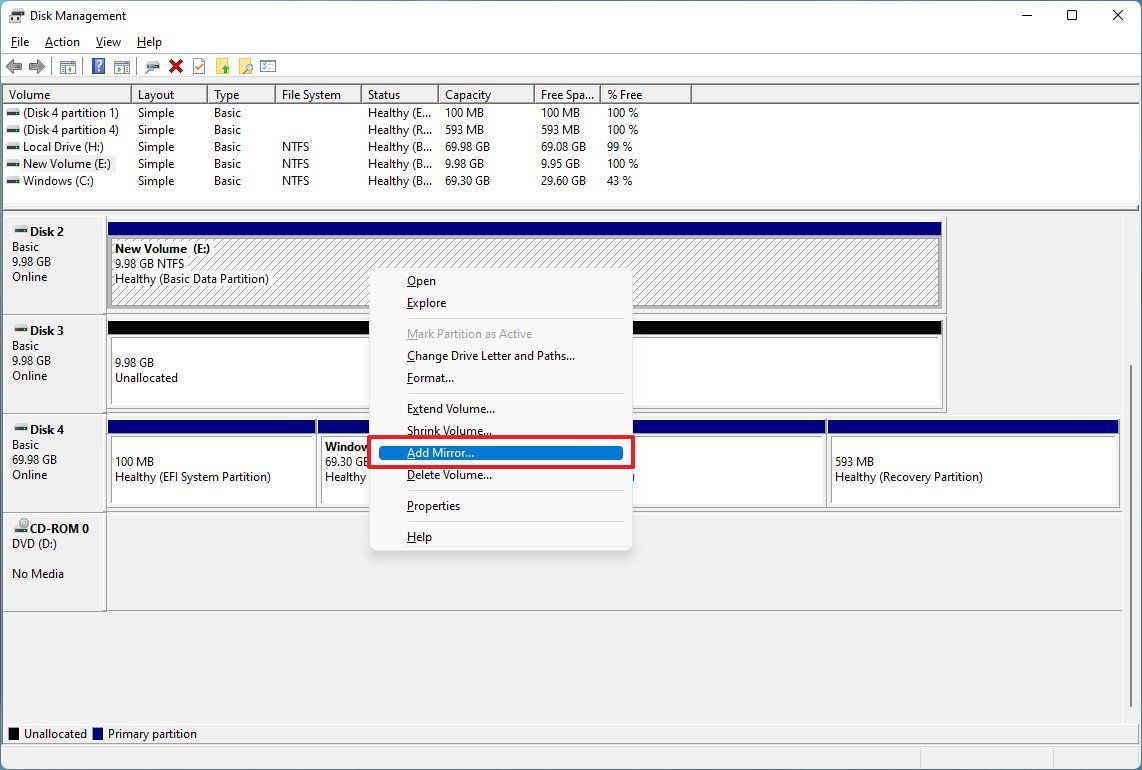Choose Format from the context menu
This screenshot has width=1142, height=770.
pos(430,378)
